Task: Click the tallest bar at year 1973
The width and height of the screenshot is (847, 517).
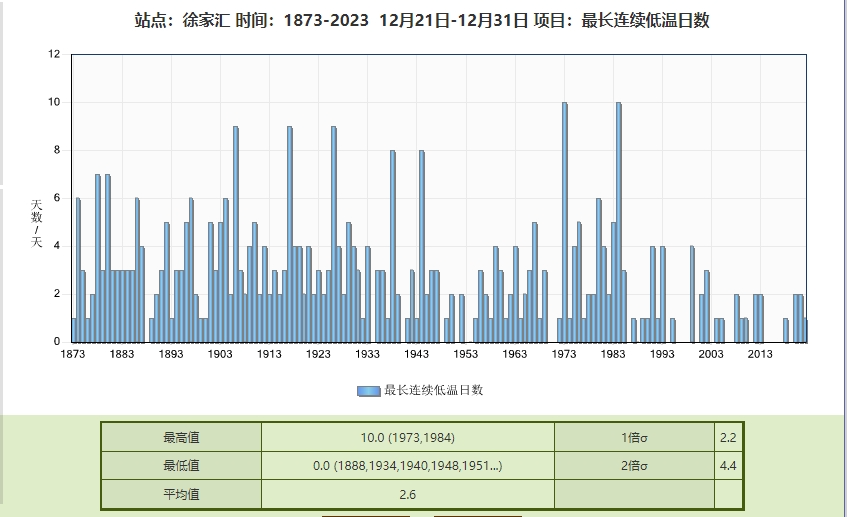Action: [x=565, y=220]
